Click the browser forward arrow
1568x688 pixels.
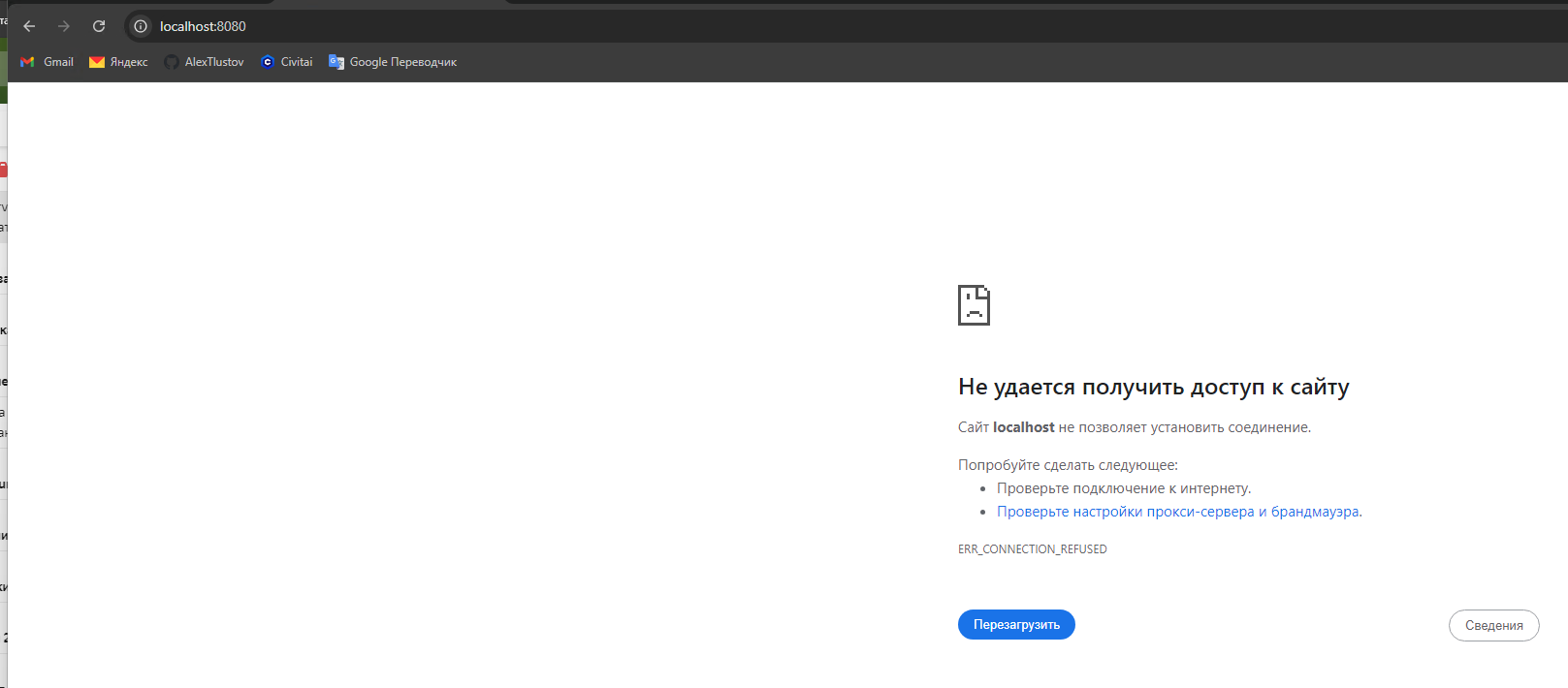[64, 26]
